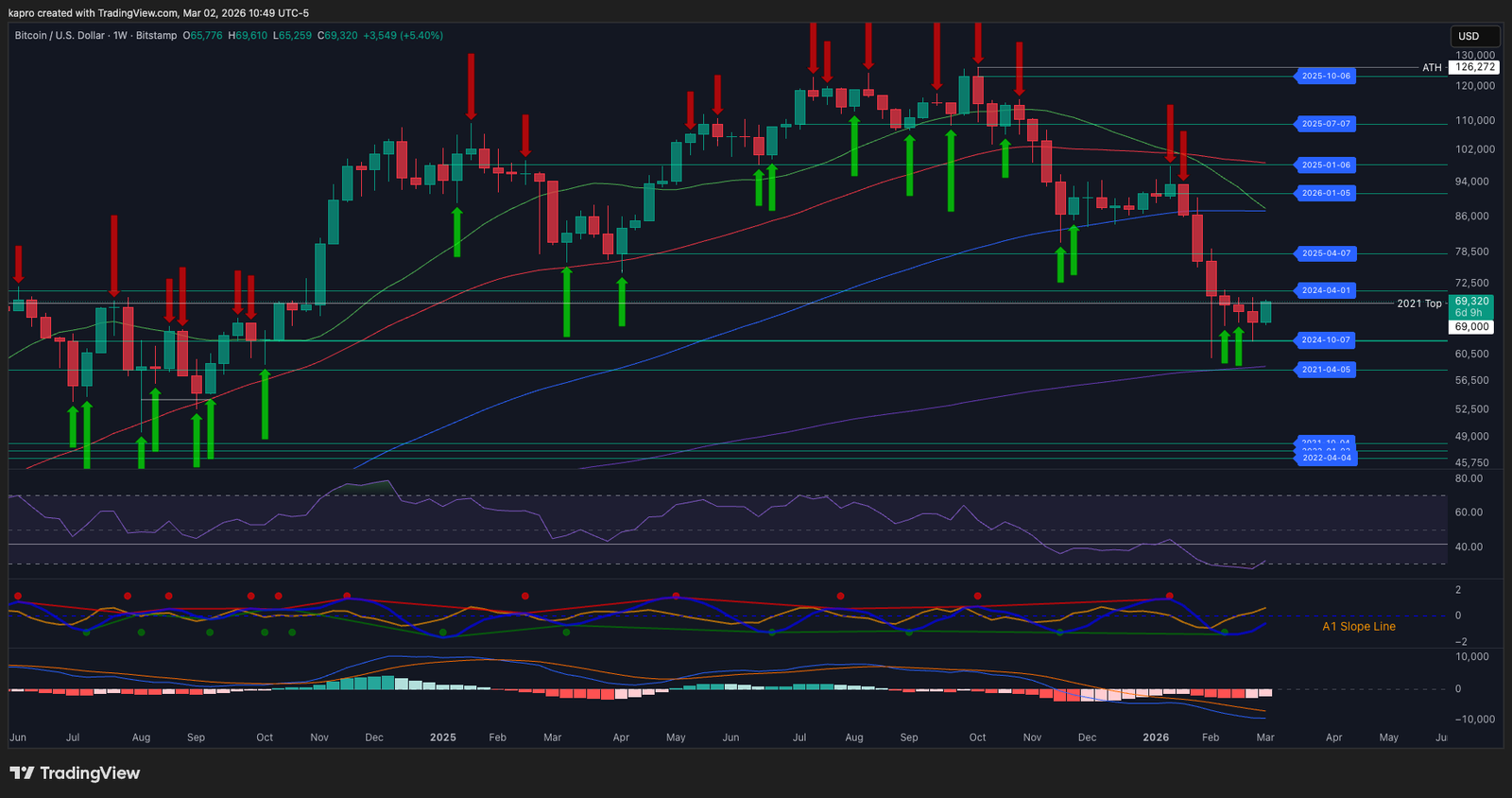1512x798 pixels.
Task: Click the latest green weekly candle
Action: [x=1265, y=312]
